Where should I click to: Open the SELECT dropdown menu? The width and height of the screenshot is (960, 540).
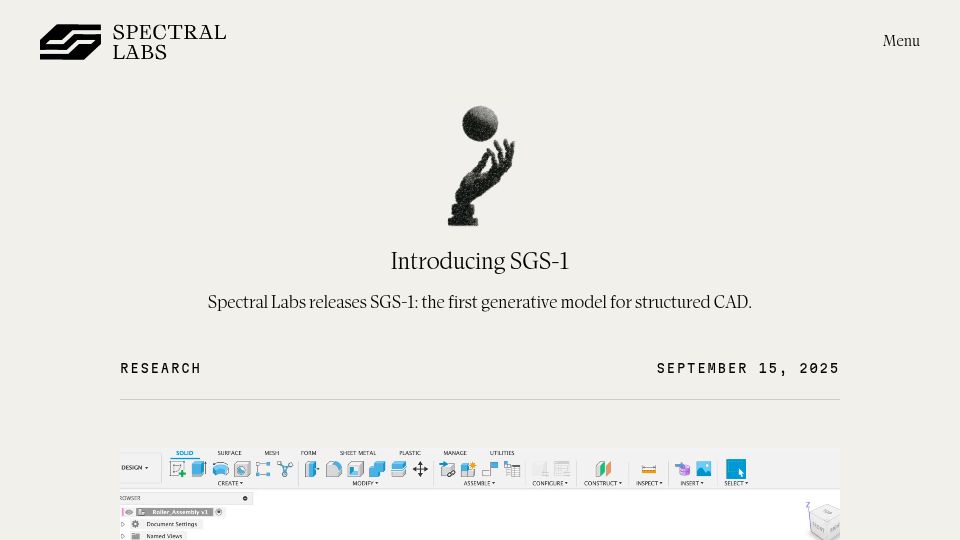tap(736, 484)
